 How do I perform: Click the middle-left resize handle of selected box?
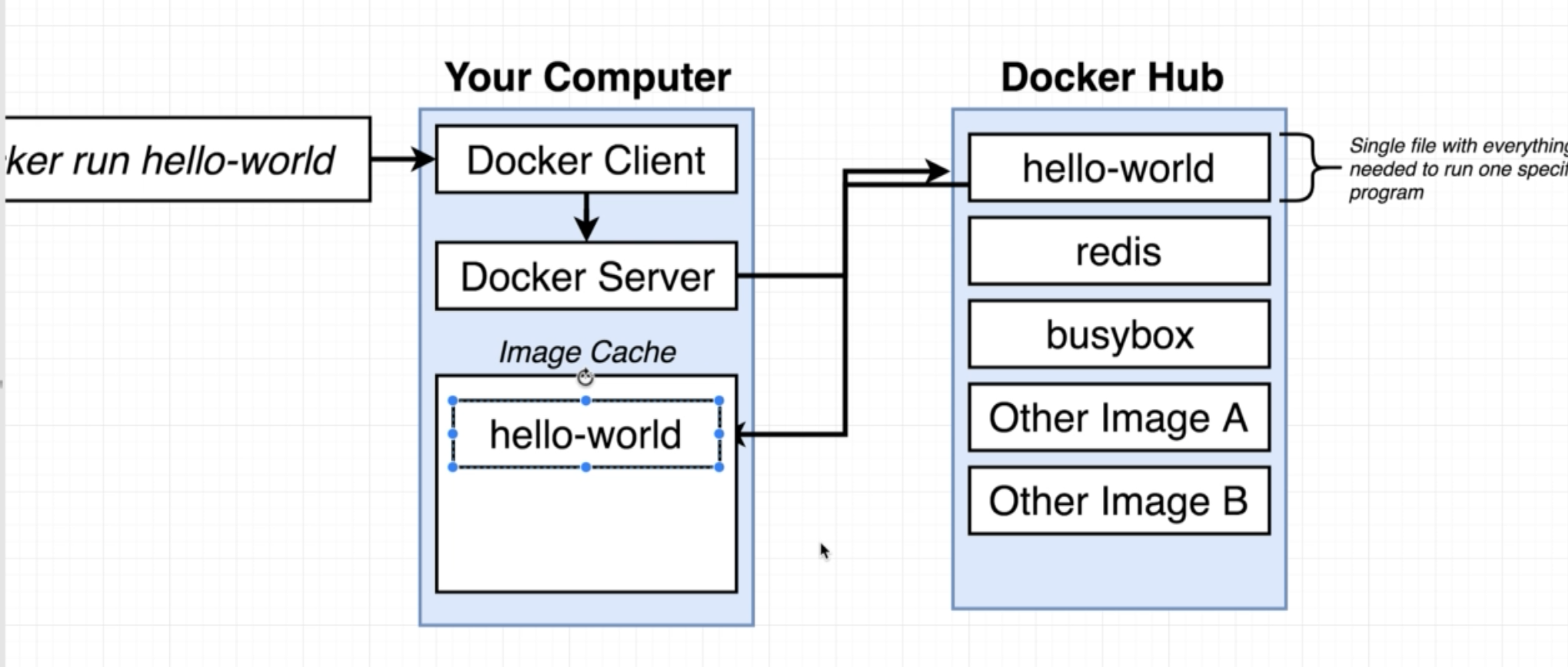click(453, 434)
